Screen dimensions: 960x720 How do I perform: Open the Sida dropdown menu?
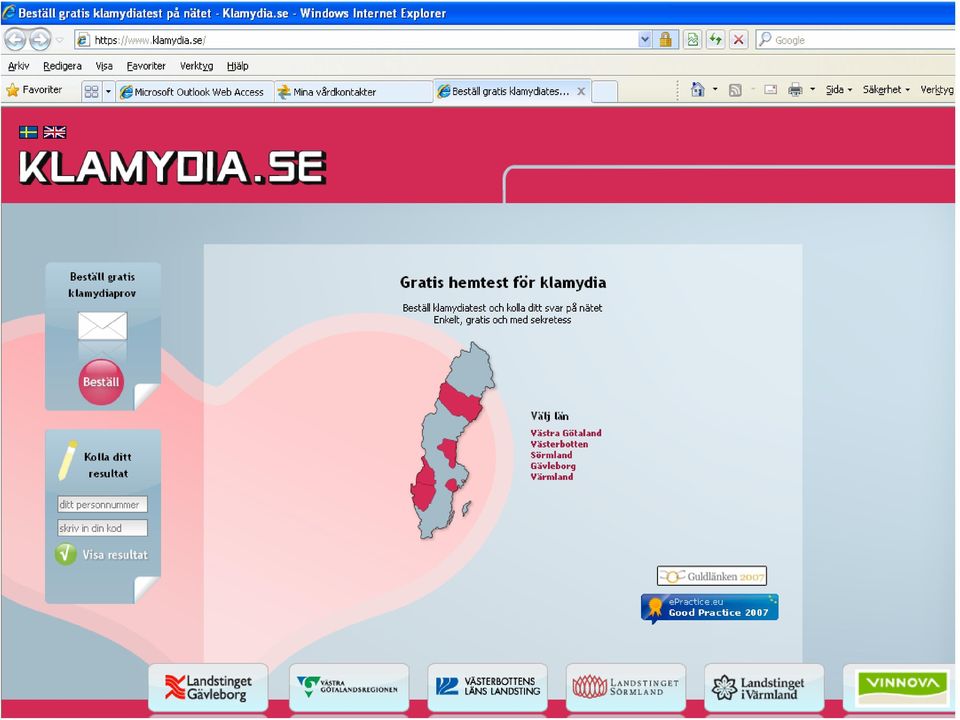[x=839, y=89]
